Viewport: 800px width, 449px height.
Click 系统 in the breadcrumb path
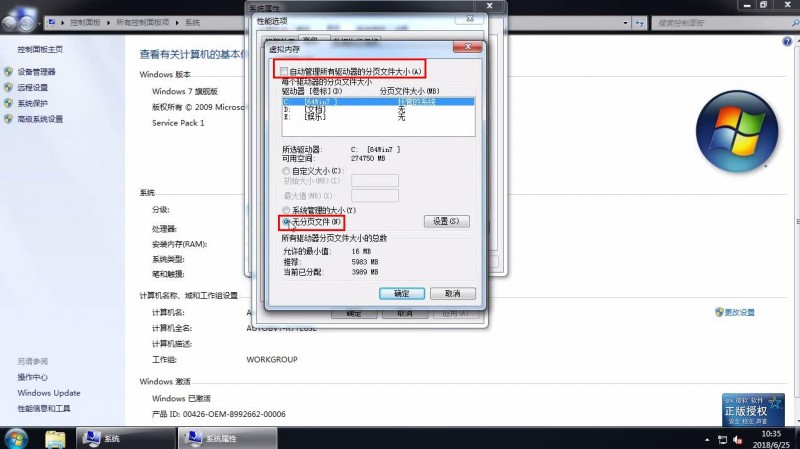click(x=192, y=23)
